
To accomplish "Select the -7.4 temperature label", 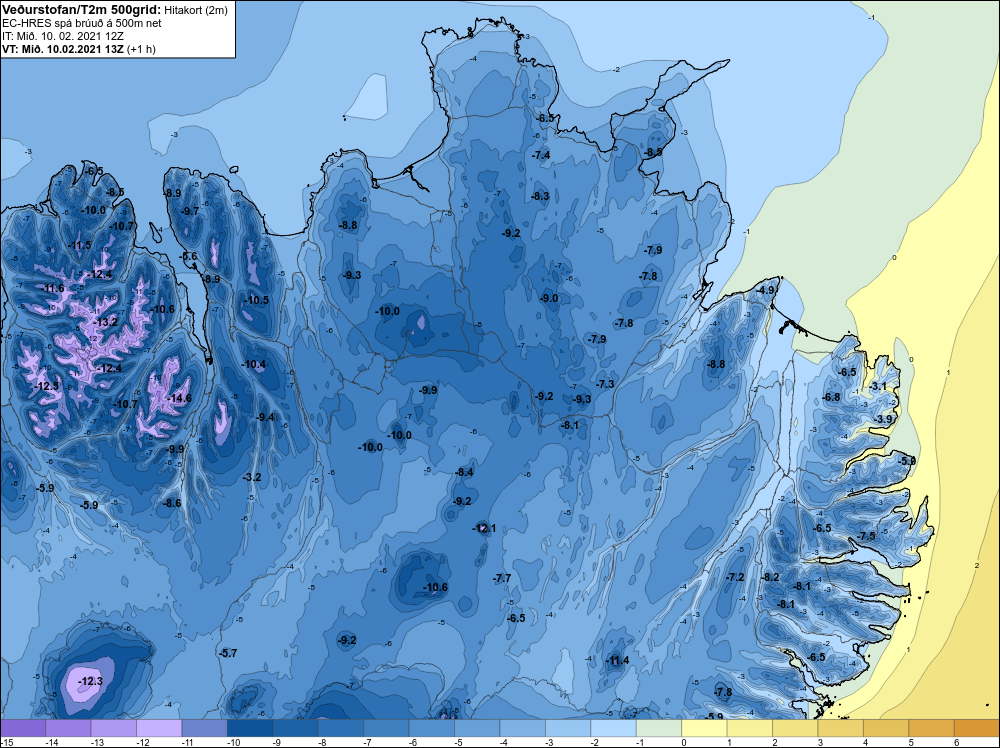I will [541, 155].
